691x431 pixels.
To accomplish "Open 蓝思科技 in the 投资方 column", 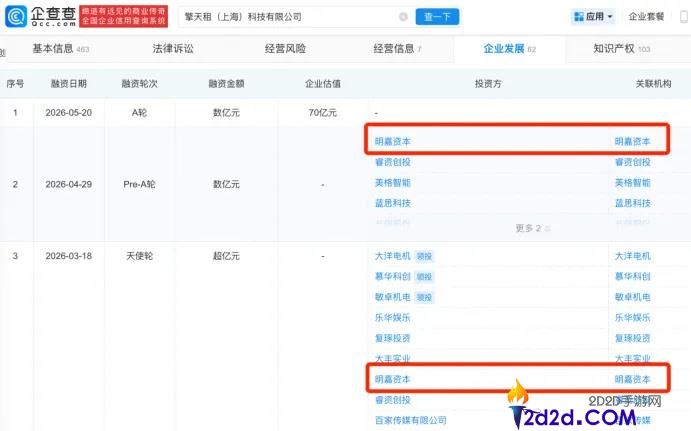I will tap(392, 203).
